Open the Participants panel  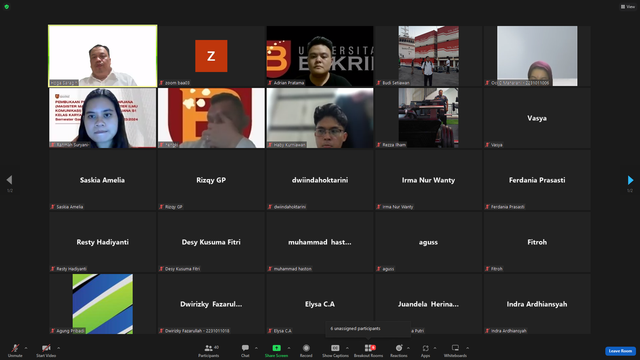click(209, 350)
